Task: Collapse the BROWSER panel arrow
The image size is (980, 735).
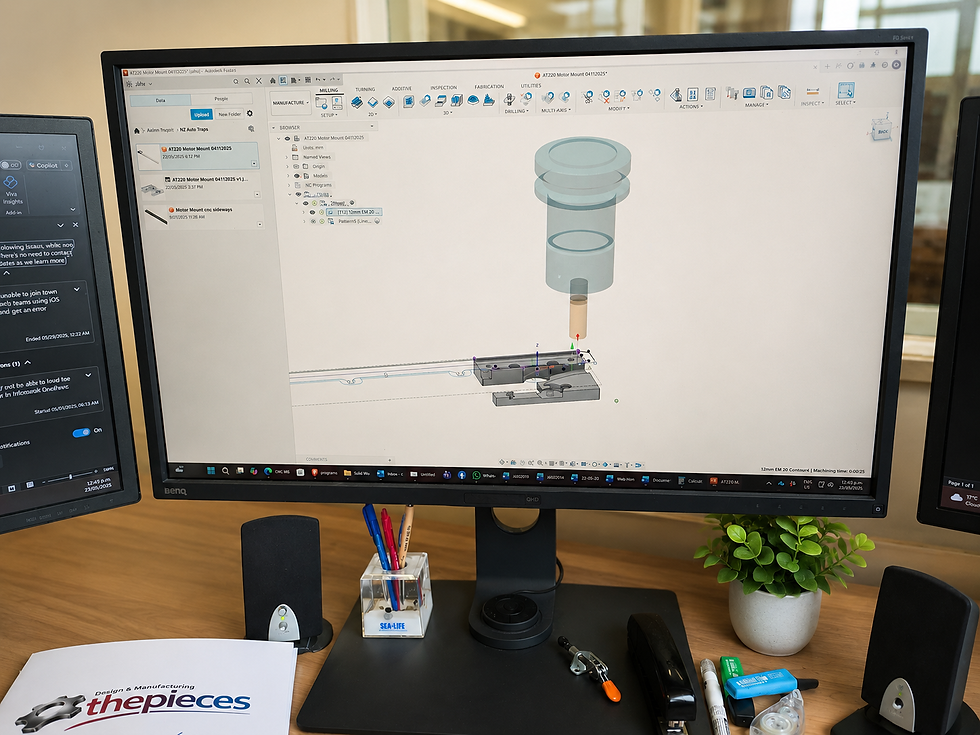Action: pos(274,128)
